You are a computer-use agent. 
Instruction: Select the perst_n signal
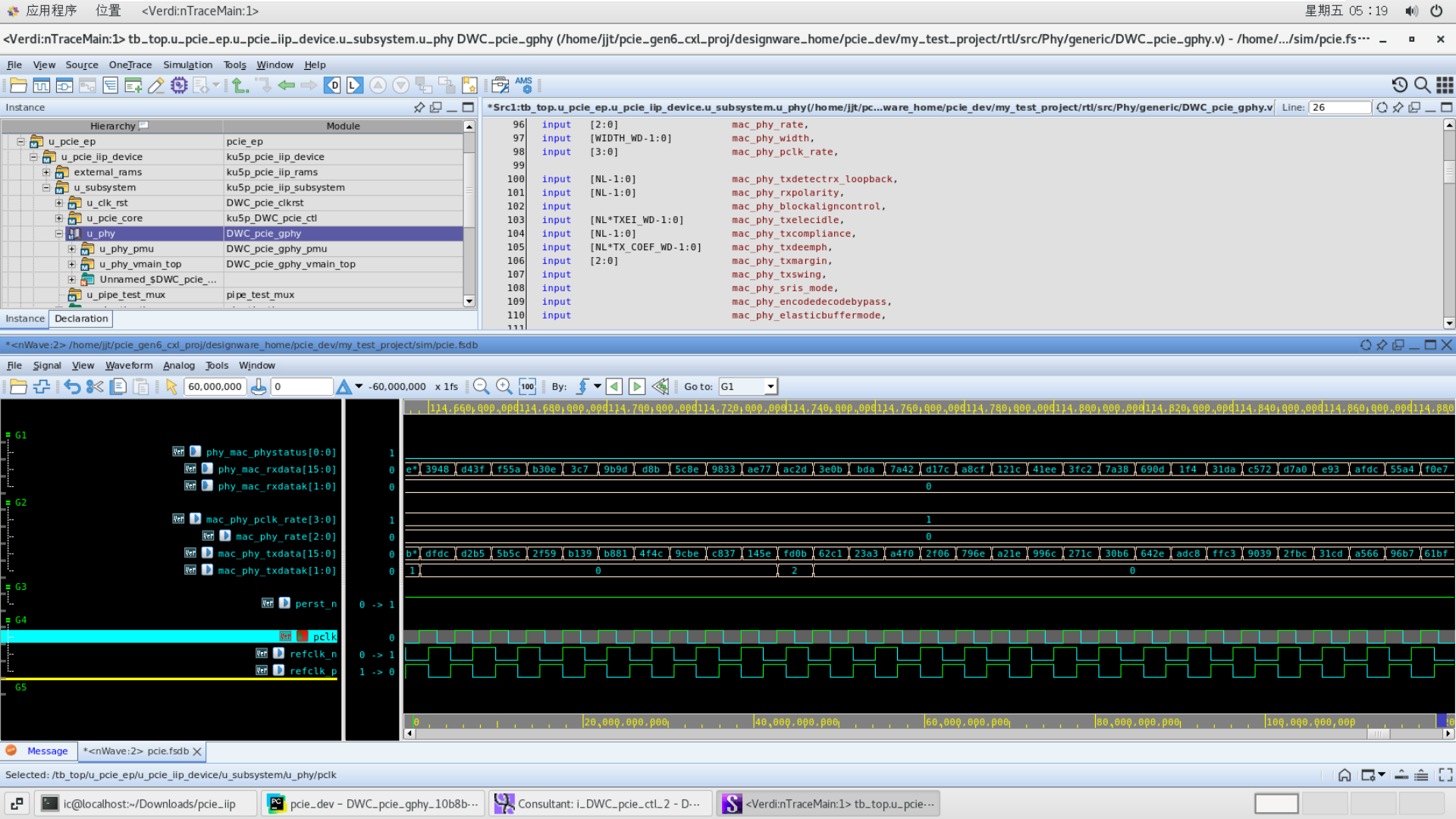pyautogui.click(x=316, y=604)
